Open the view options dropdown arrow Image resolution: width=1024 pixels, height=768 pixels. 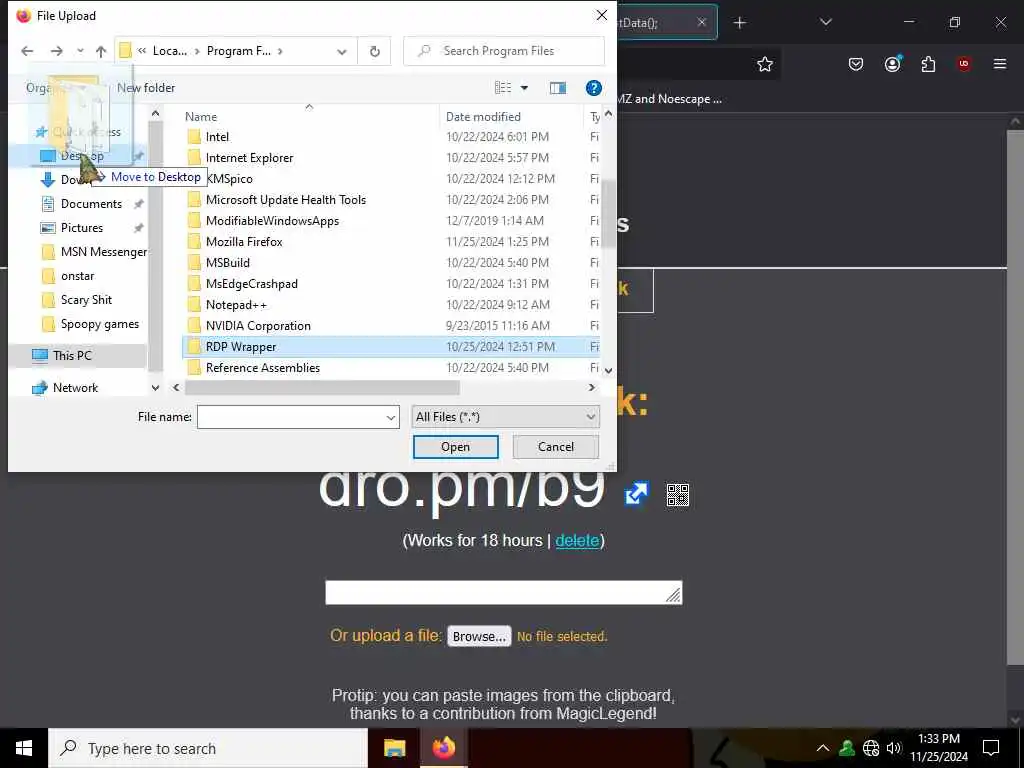[x=524, y=88]
